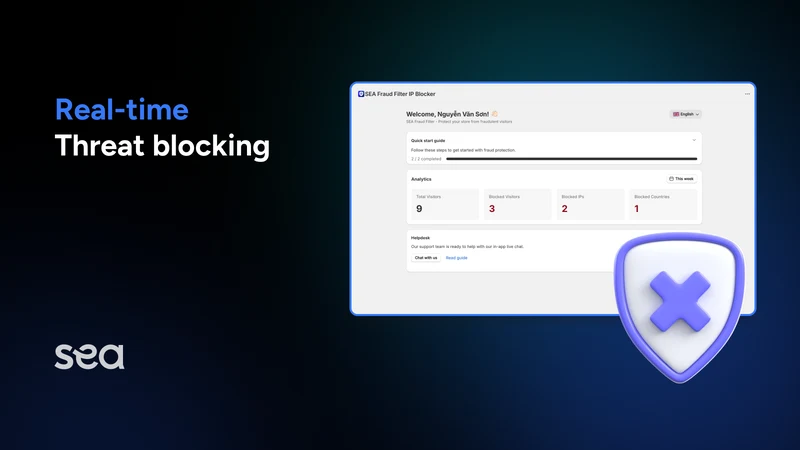Click the Chat with us button
800x450 pixels.
pos(426,258)
